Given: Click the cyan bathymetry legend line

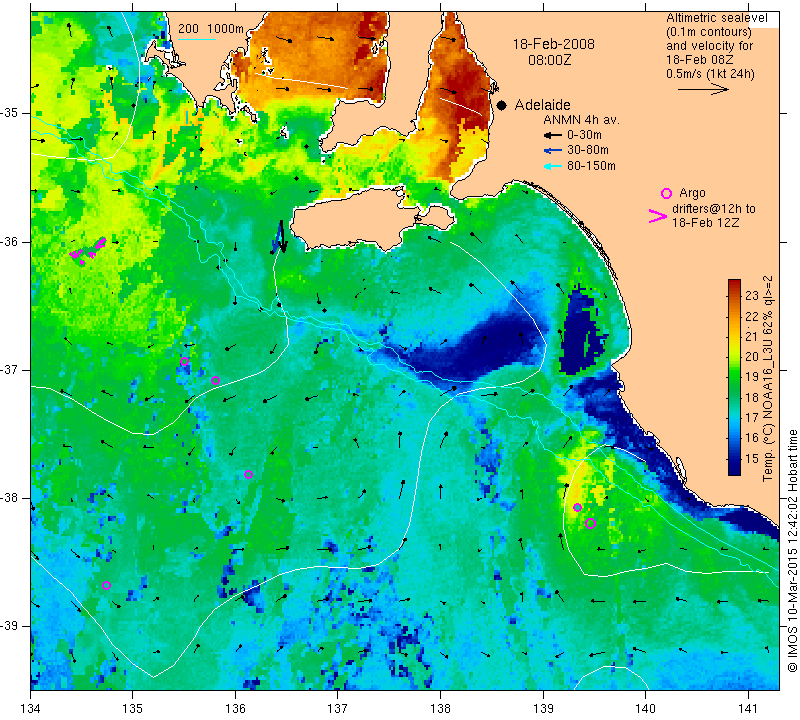Looking at the screenshot, I should pos(197,39).
